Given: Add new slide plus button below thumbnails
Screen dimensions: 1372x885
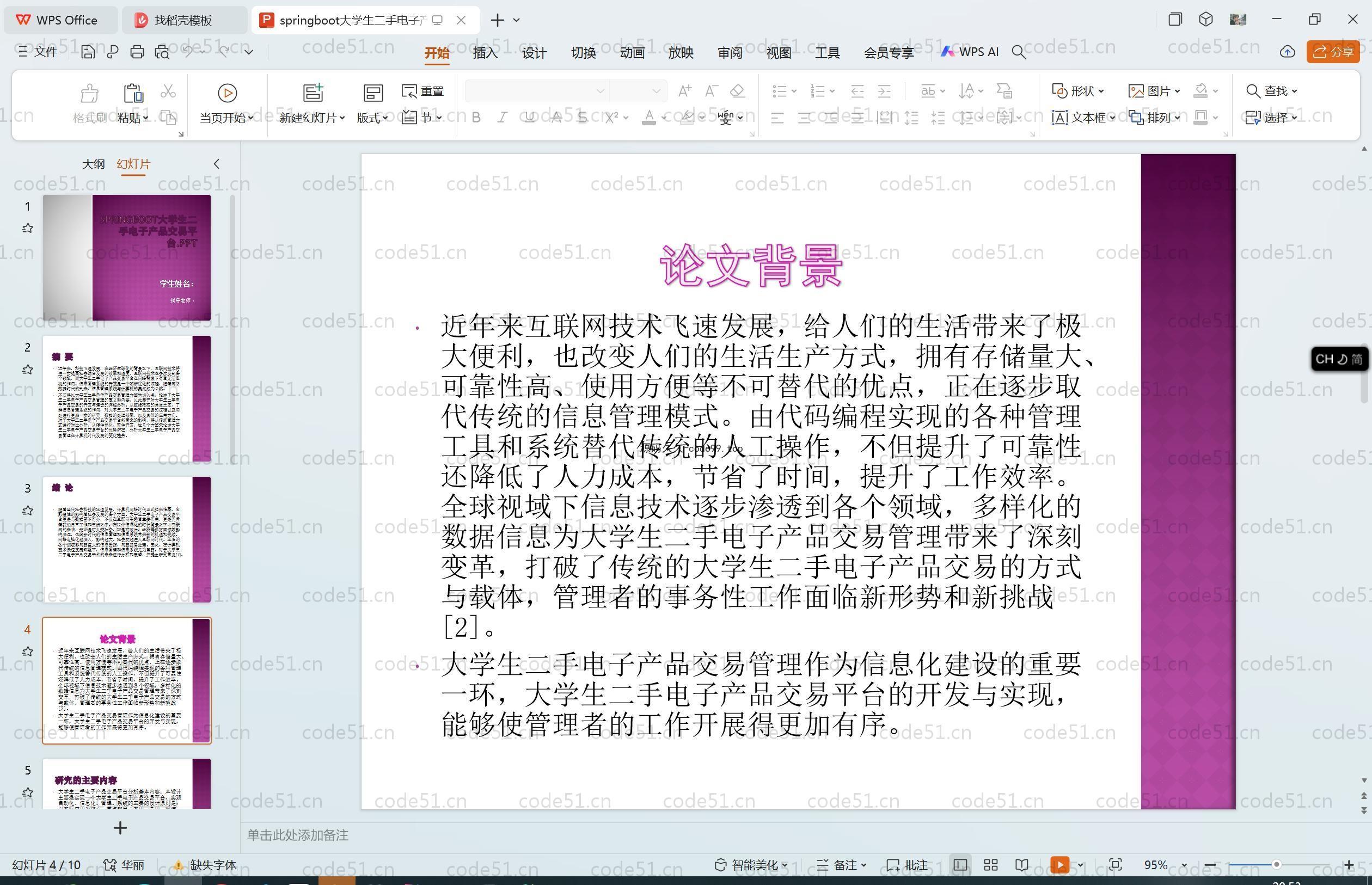Looking at the screenshot, I should click(120, 827).
